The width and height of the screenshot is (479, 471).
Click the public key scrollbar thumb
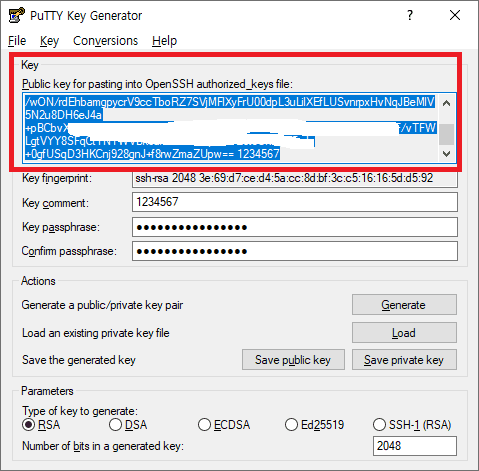[x=446, y=134]
